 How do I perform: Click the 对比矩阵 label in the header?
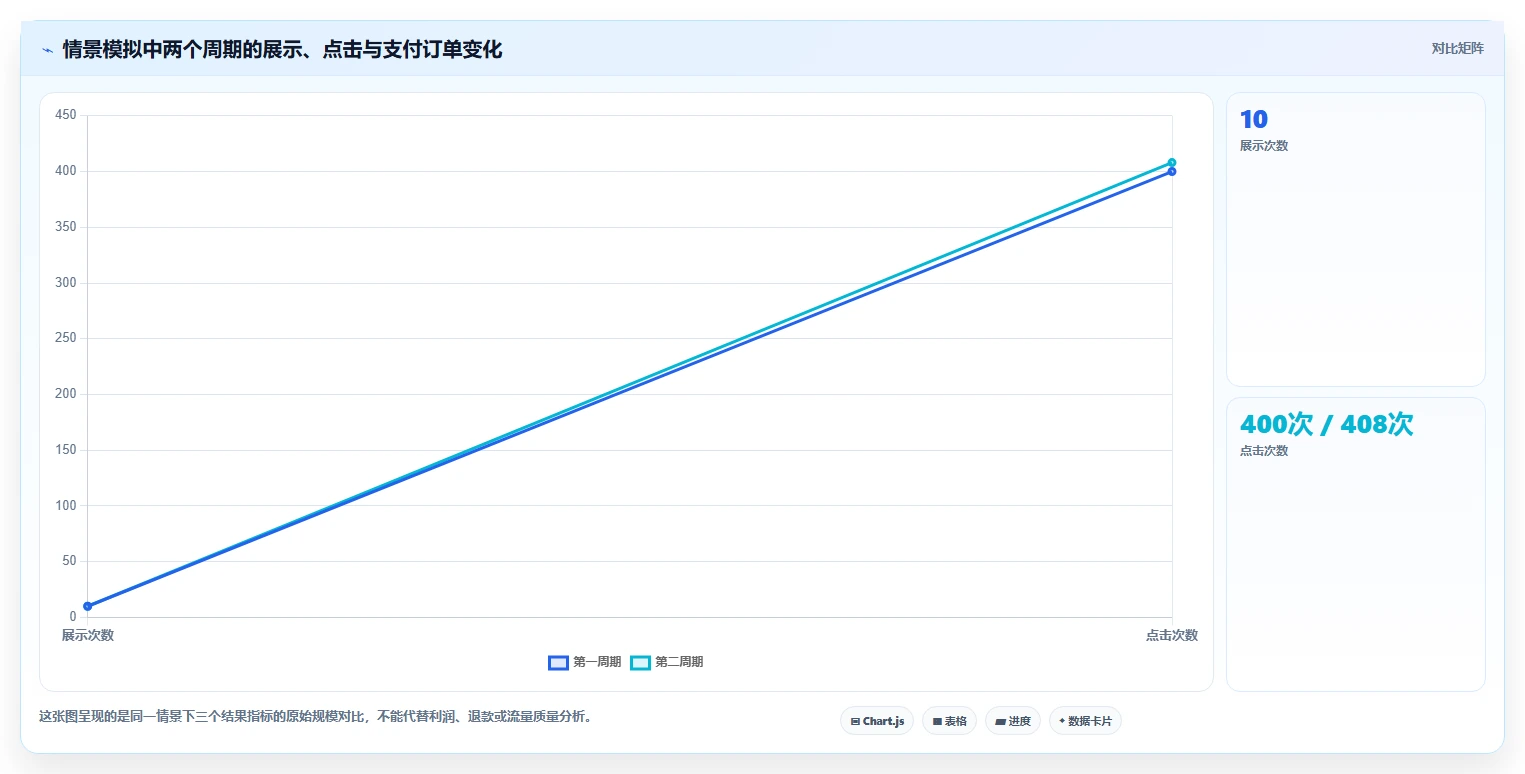pyautogui.click(x=1457, y=48)
